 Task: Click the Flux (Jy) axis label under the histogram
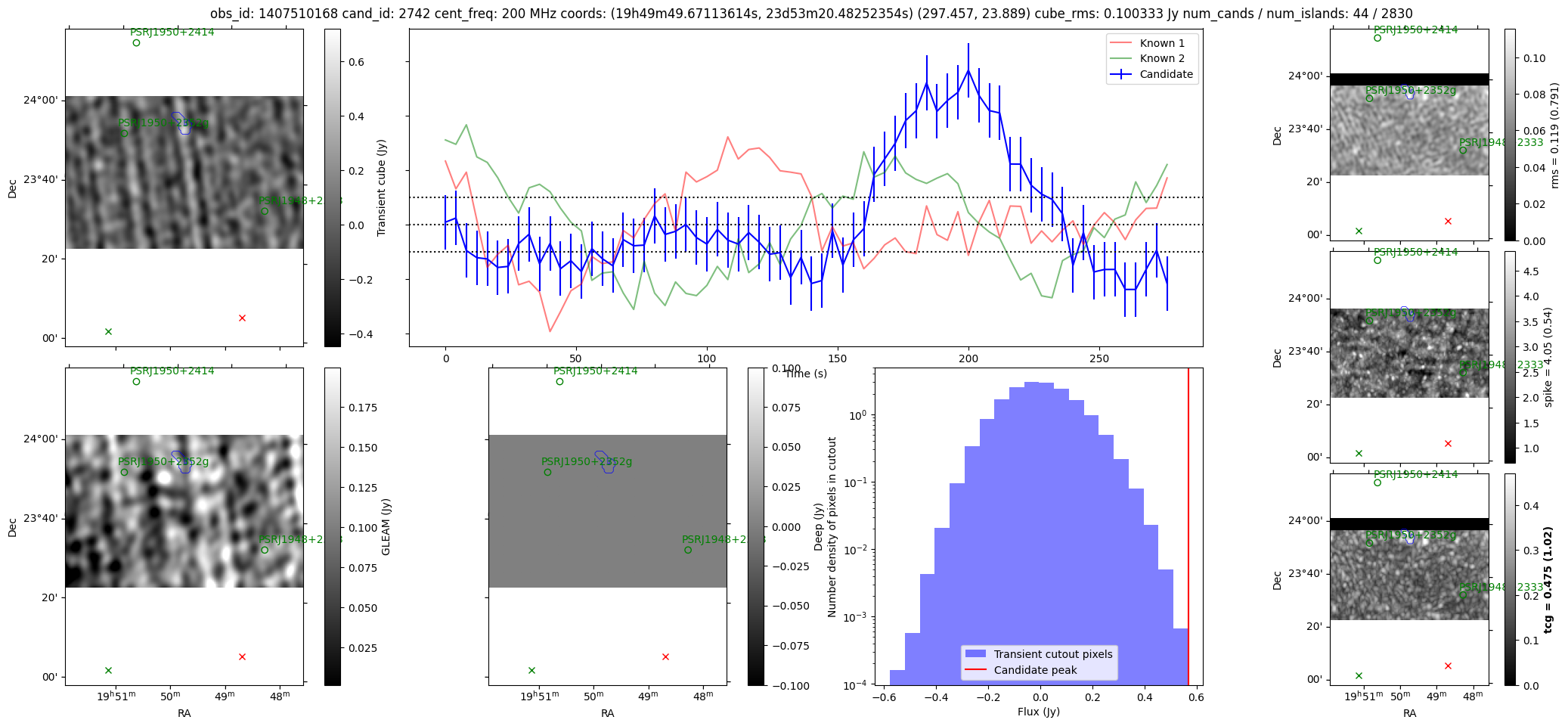[1038, 712]
